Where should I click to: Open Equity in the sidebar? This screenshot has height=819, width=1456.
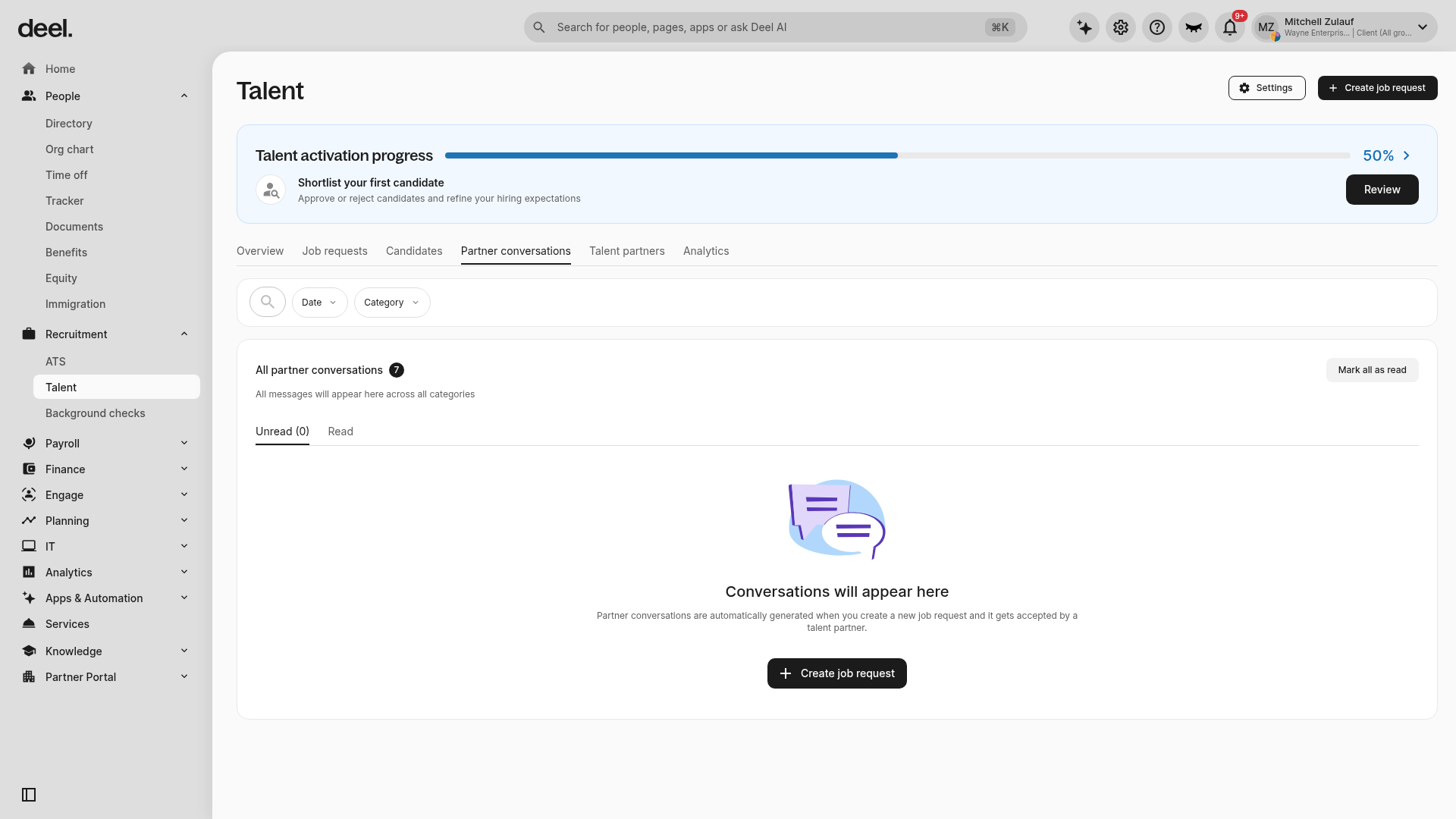point(61,278)
